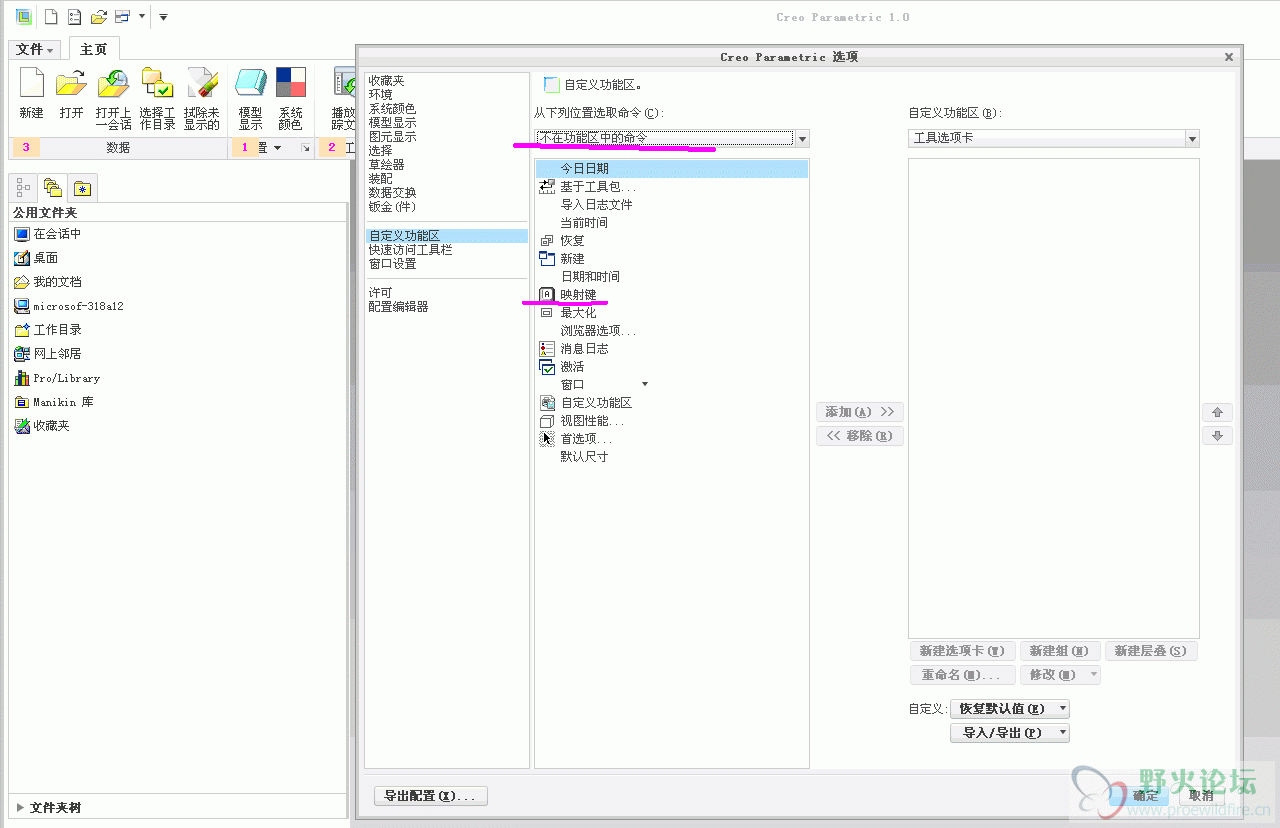The image size is (1280, 828).
Task: Select 草绘器 in options category list
Action: 386,164
